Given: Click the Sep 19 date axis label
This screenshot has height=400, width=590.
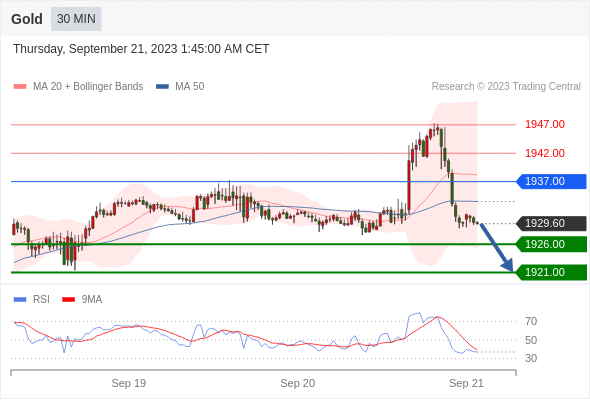Looking at the screenshot, I should click(129, 383).
